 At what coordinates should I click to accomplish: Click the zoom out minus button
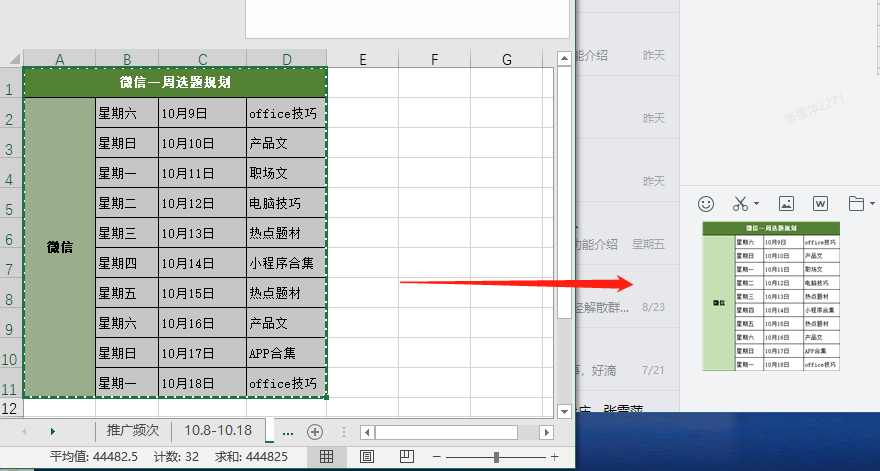pyautogui.click(x=437, y=457)
